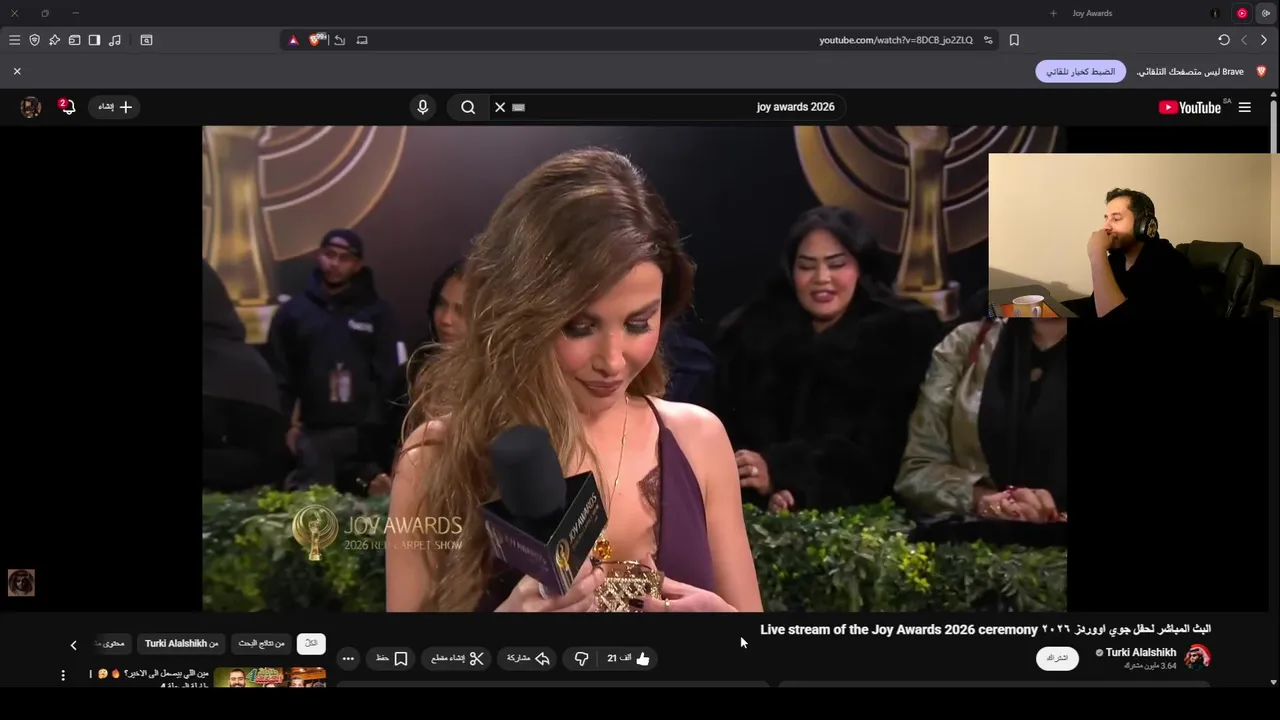Open three-dot menu for recommended video
Viewport: 1280px width, 720px height.
click(x=63, y=676)
